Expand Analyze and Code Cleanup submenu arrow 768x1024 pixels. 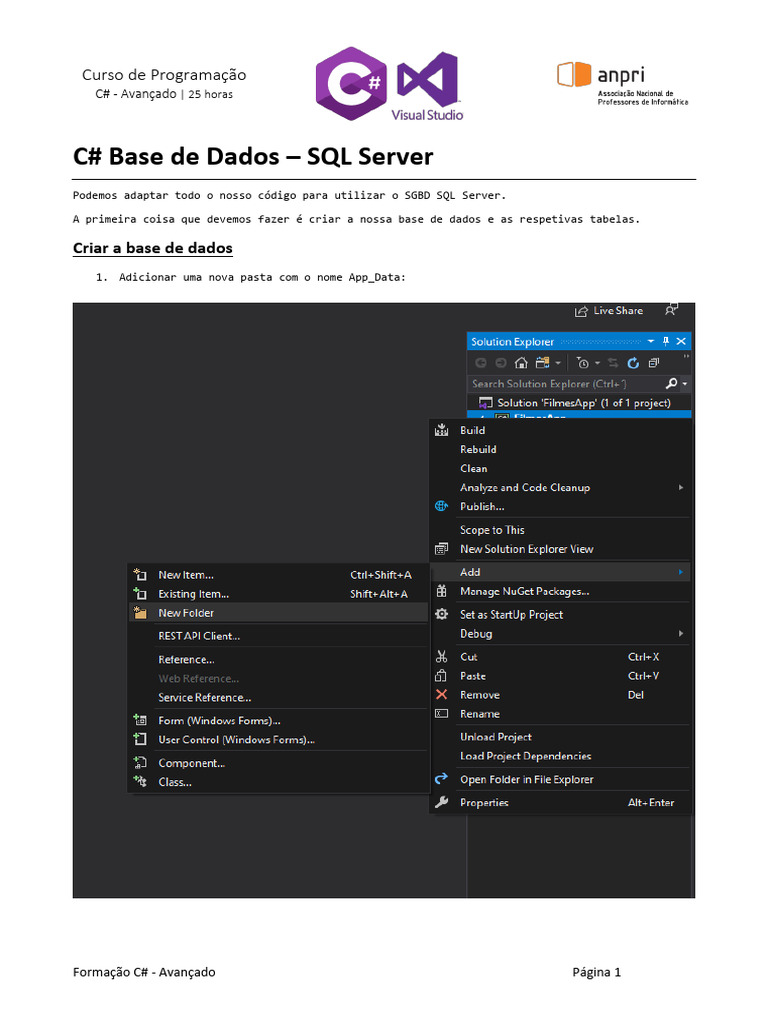(680, 487)
